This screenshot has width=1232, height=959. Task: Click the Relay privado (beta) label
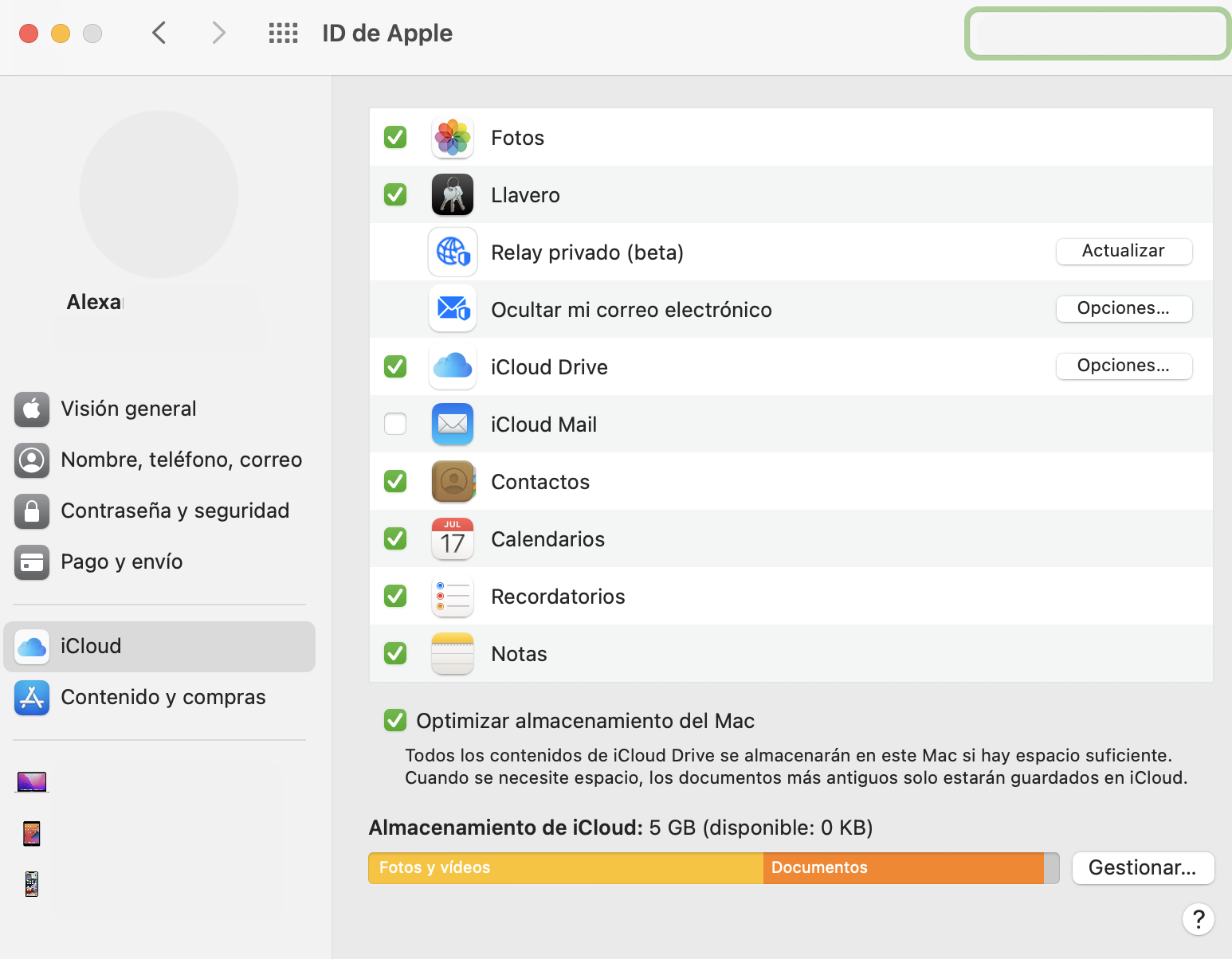(x=587, y=253)
